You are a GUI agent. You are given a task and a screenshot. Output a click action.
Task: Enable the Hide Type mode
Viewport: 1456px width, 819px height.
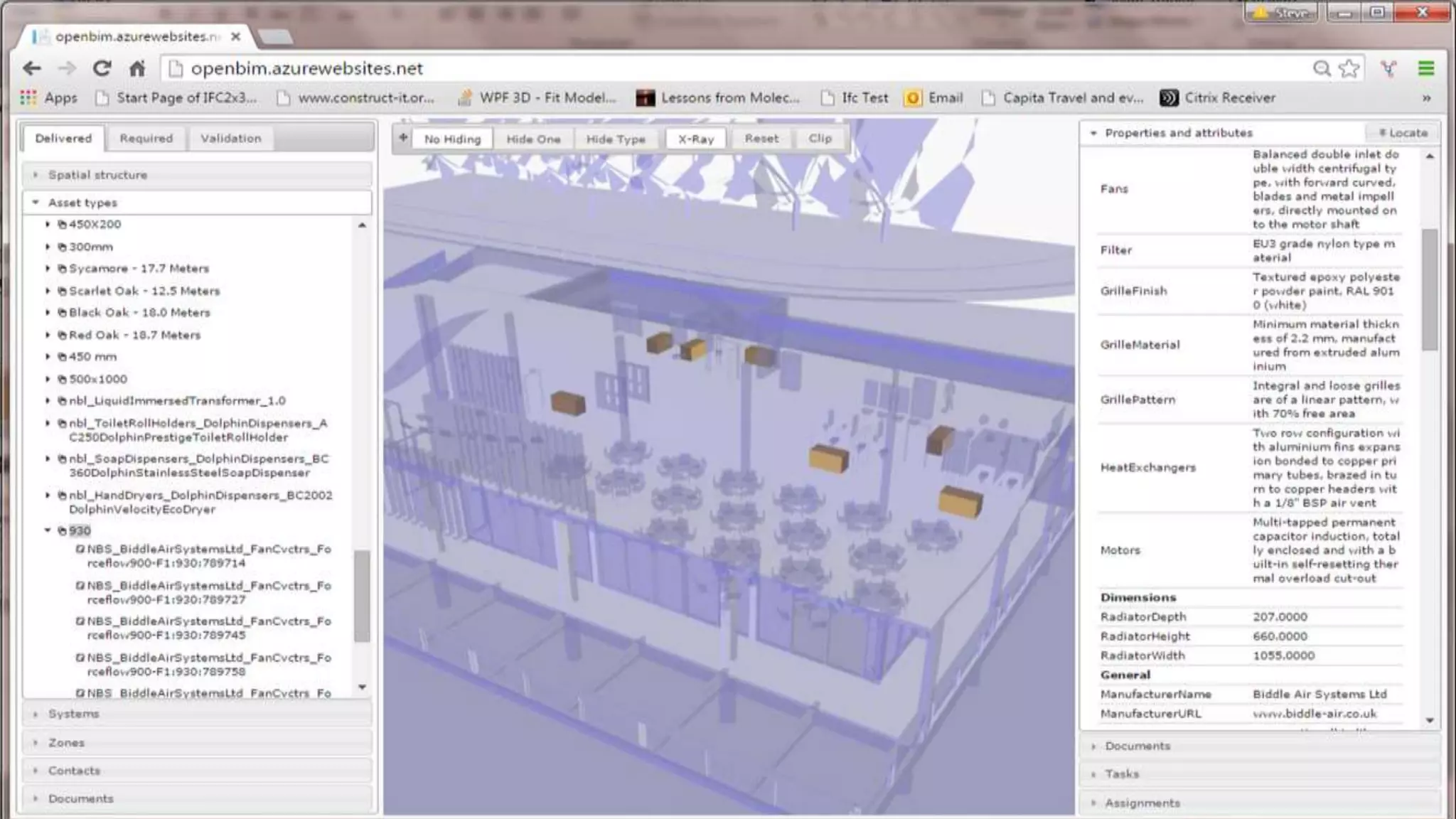pyautogui.click(x=615, y=139)
